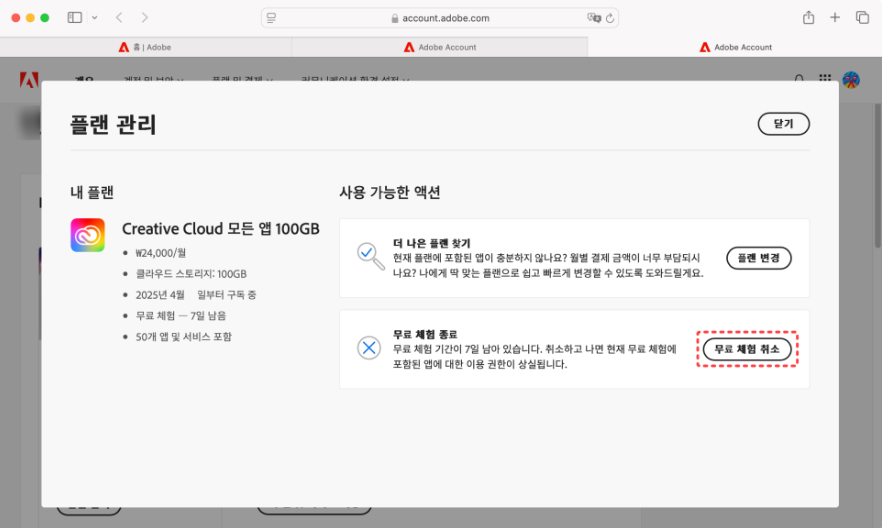The image size is (882, 528).
Task: Go back with Safari back arrow
Action: point(119,17)
